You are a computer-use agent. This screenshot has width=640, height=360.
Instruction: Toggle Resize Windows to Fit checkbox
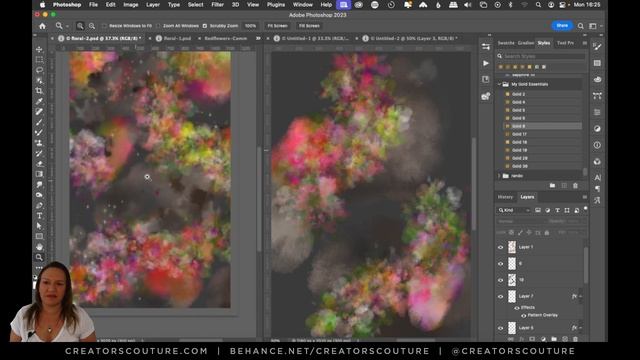click(104, 26)
